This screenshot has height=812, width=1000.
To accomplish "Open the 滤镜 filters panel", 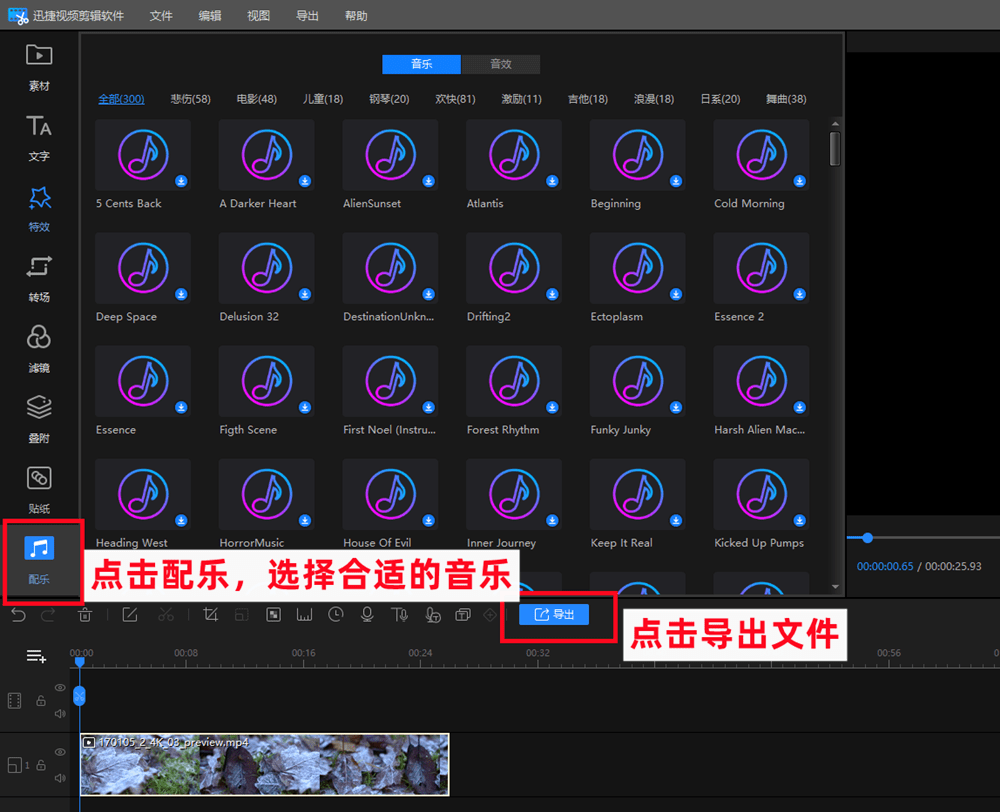I will [39, 350].
